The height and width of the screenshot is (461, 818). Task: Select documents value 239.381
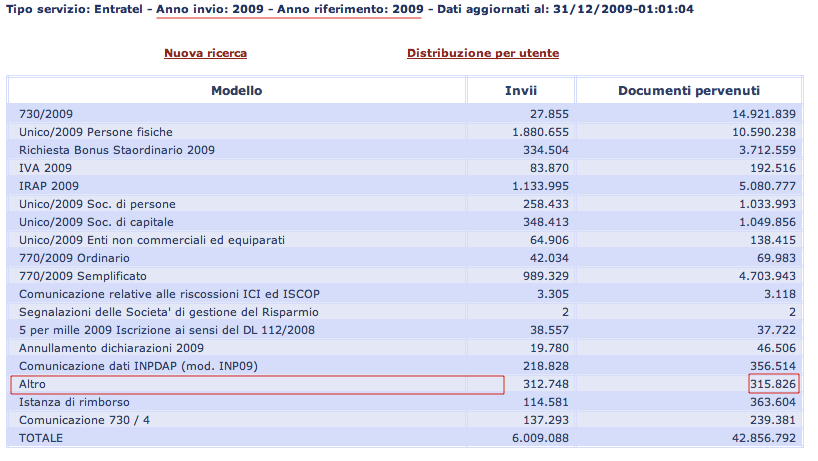coord(773,420)
